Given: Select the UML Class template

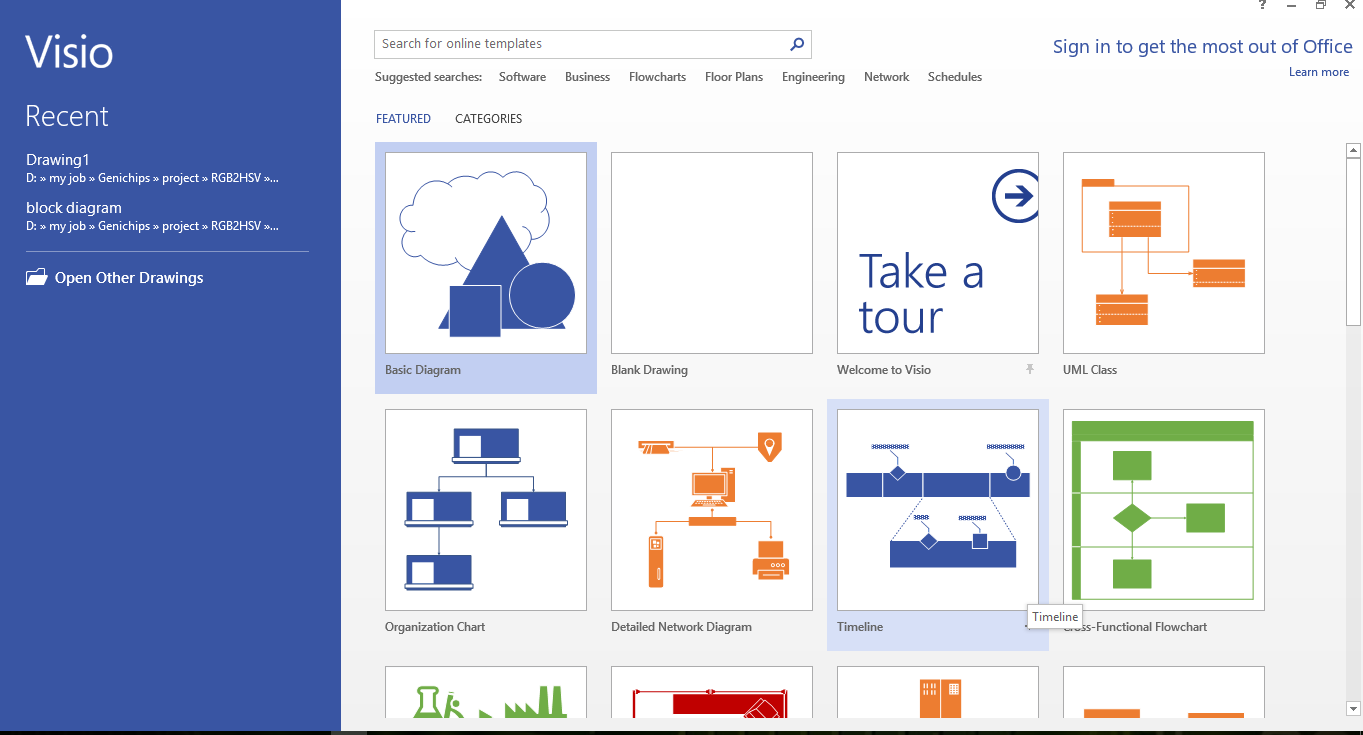Looking at the screenshot, I should point(1163,252).
